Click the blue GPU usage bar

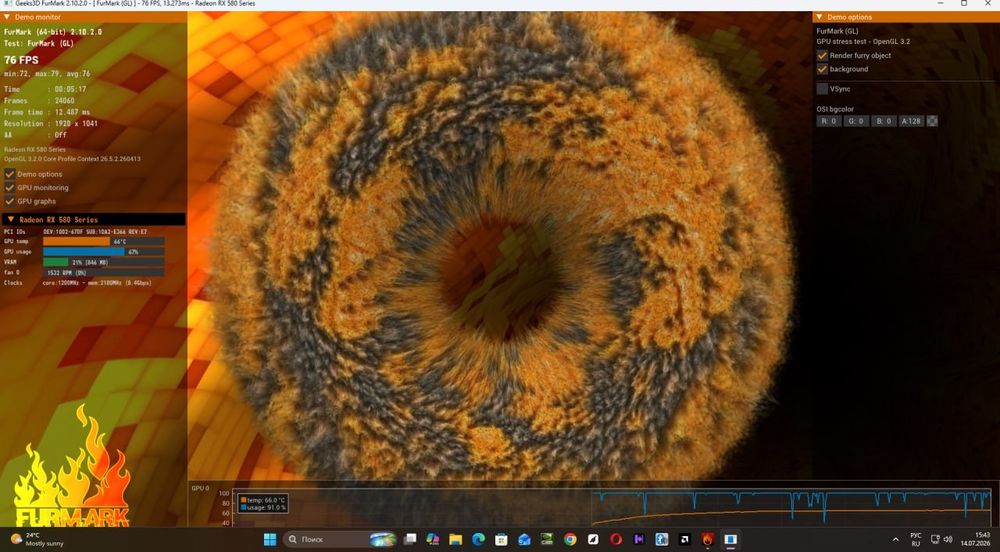pyautogui.click(x=84, y=252)
